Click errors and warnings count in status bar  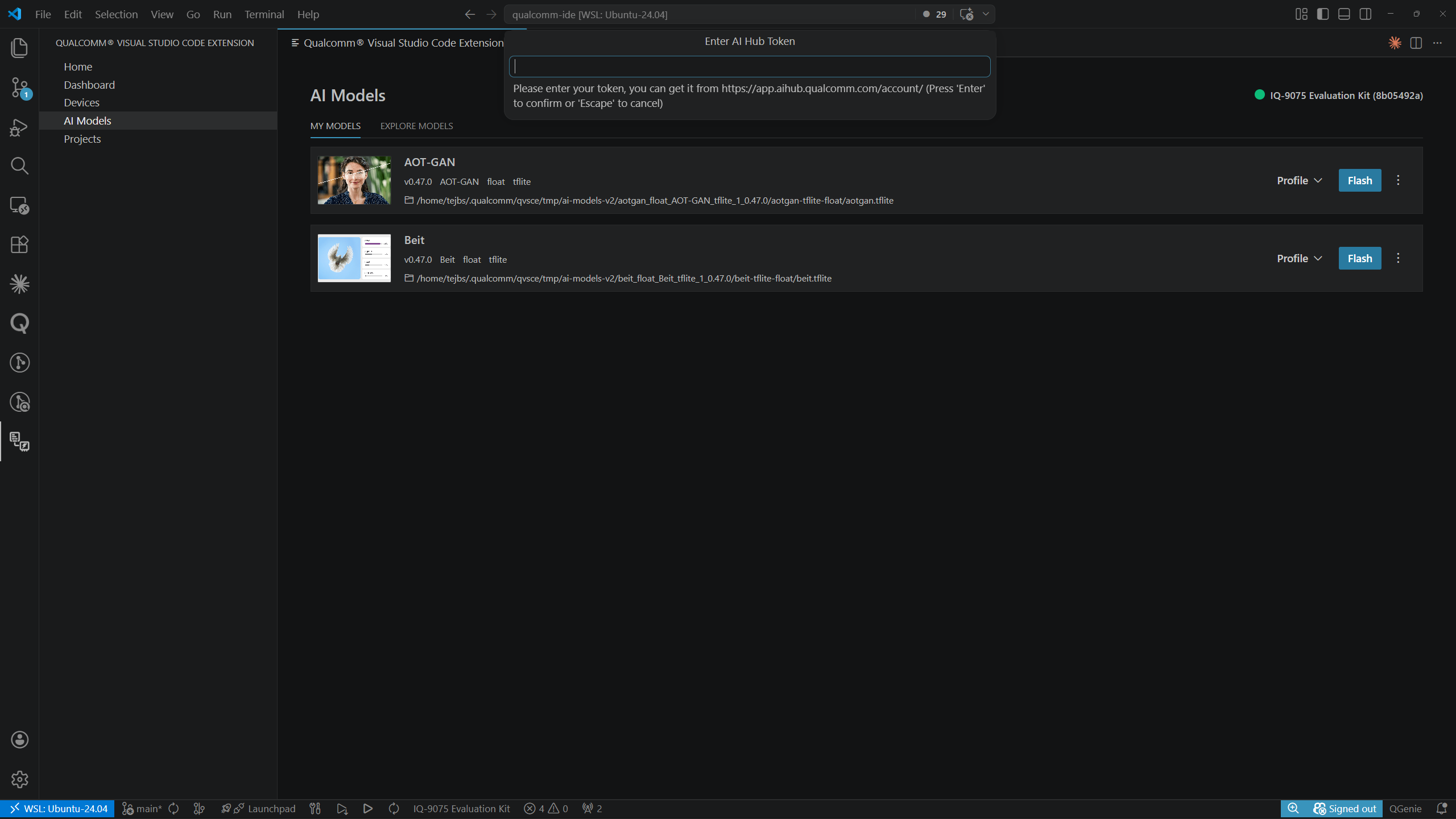[546, 808]
